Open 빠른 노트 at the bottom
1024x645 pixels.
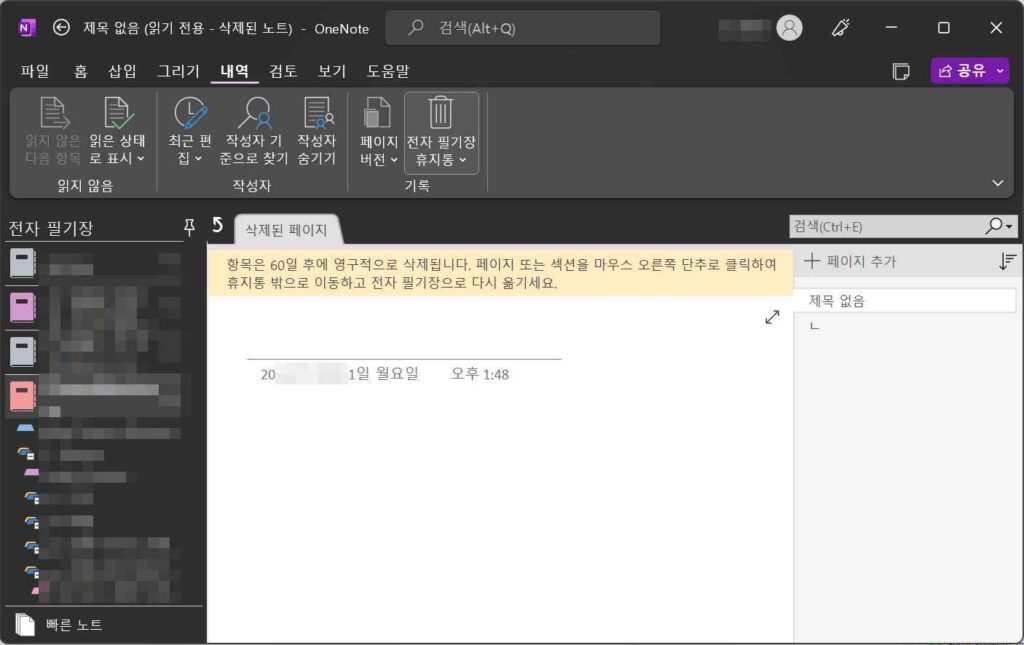[60, 625]
